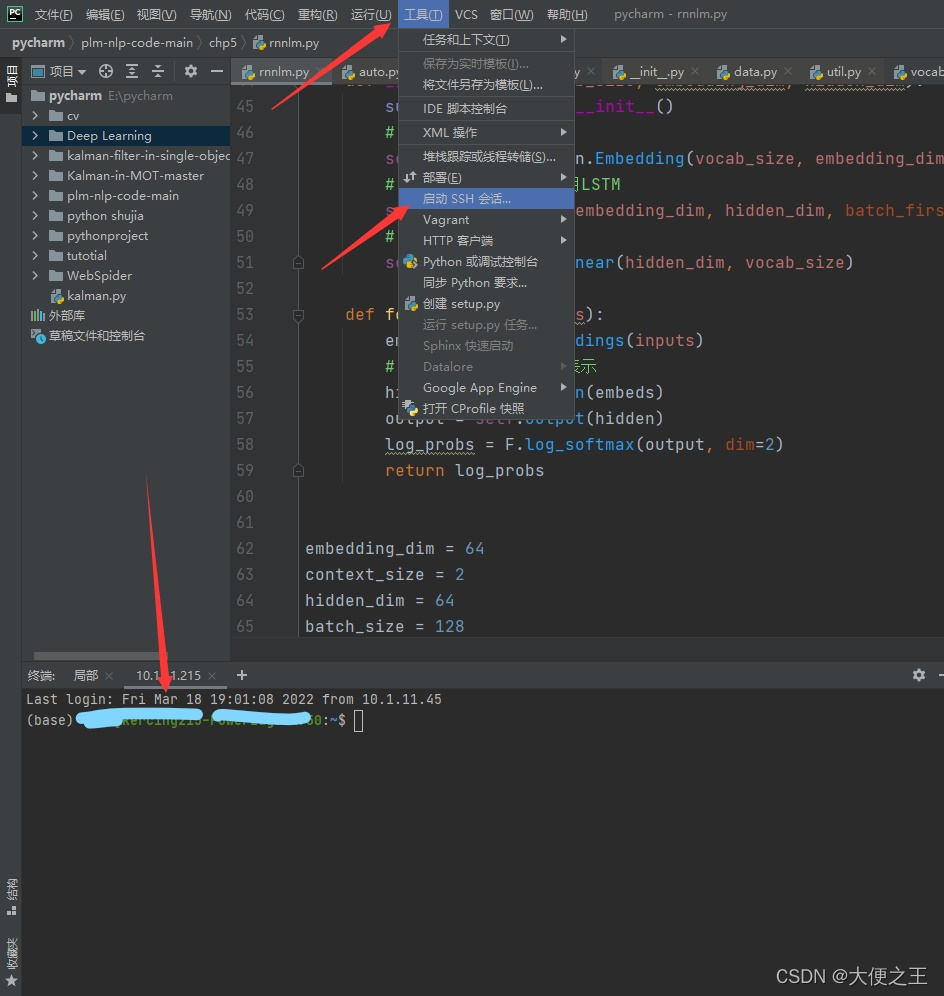
Task: Open the 结构 sidebar tool button
Action: 11,896
